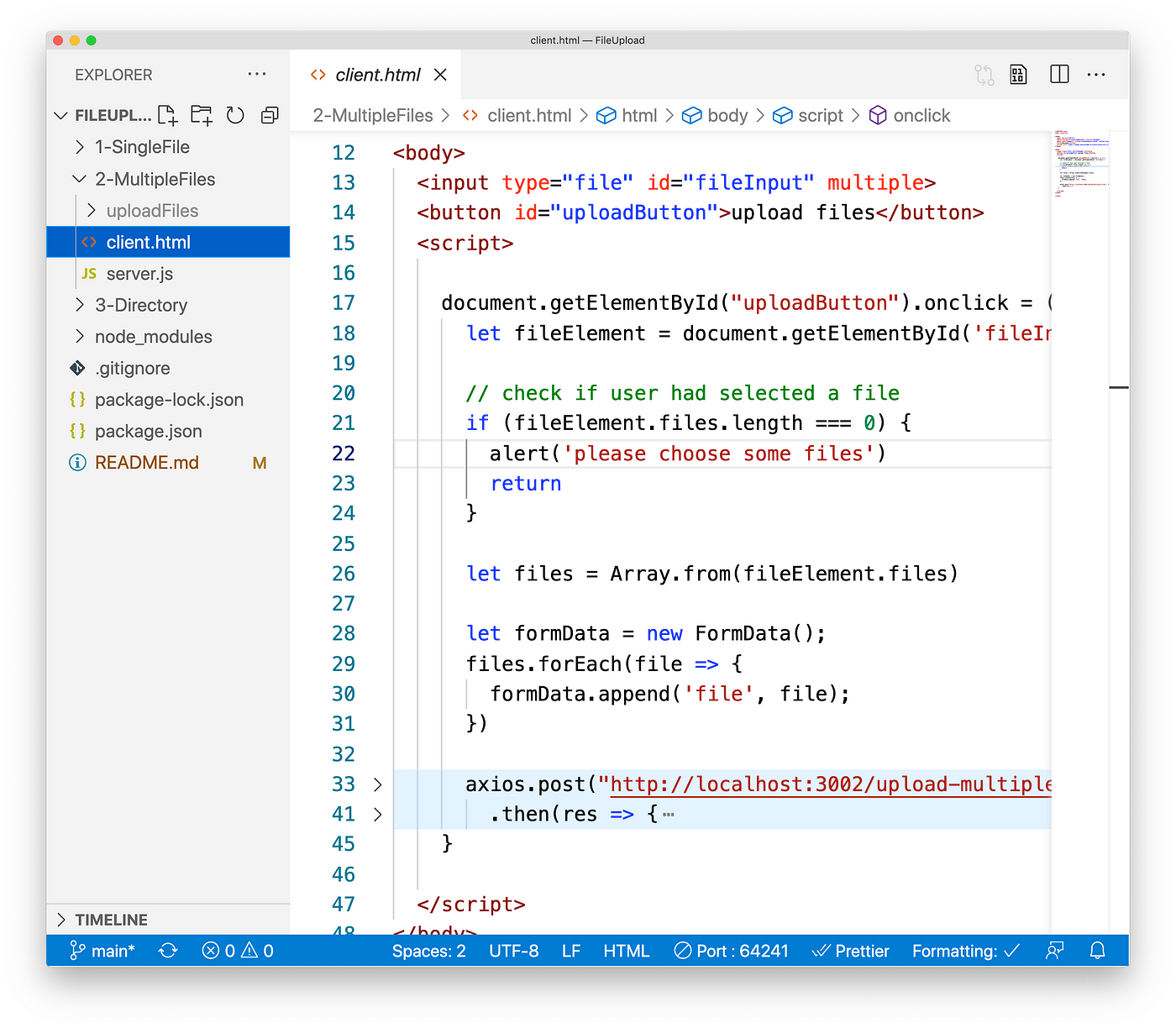The height and width of the screenshot is (1028, 1176).
Task: Collapse all folders in Explorer
Action: pos(270,115)
